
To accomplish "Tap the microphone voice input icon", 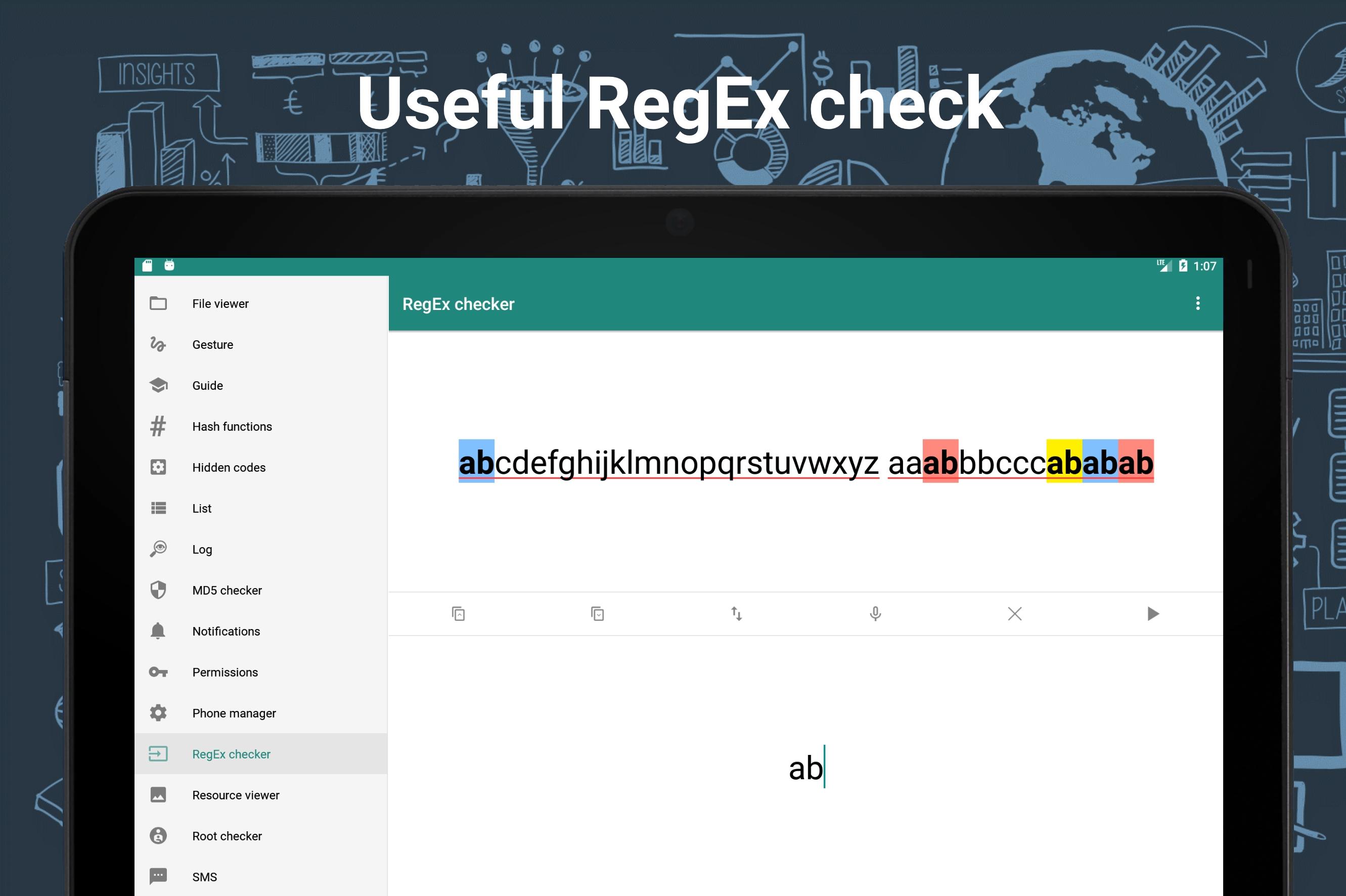I will point(875,614).
